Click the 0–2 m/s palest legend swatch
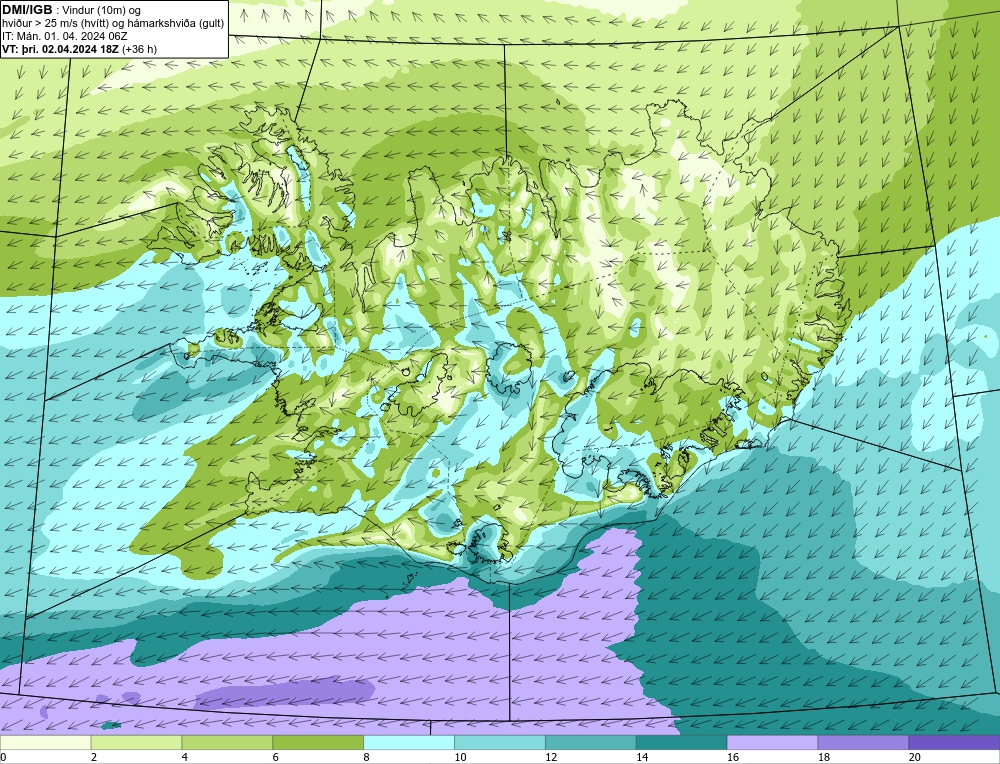 [45, 742]
